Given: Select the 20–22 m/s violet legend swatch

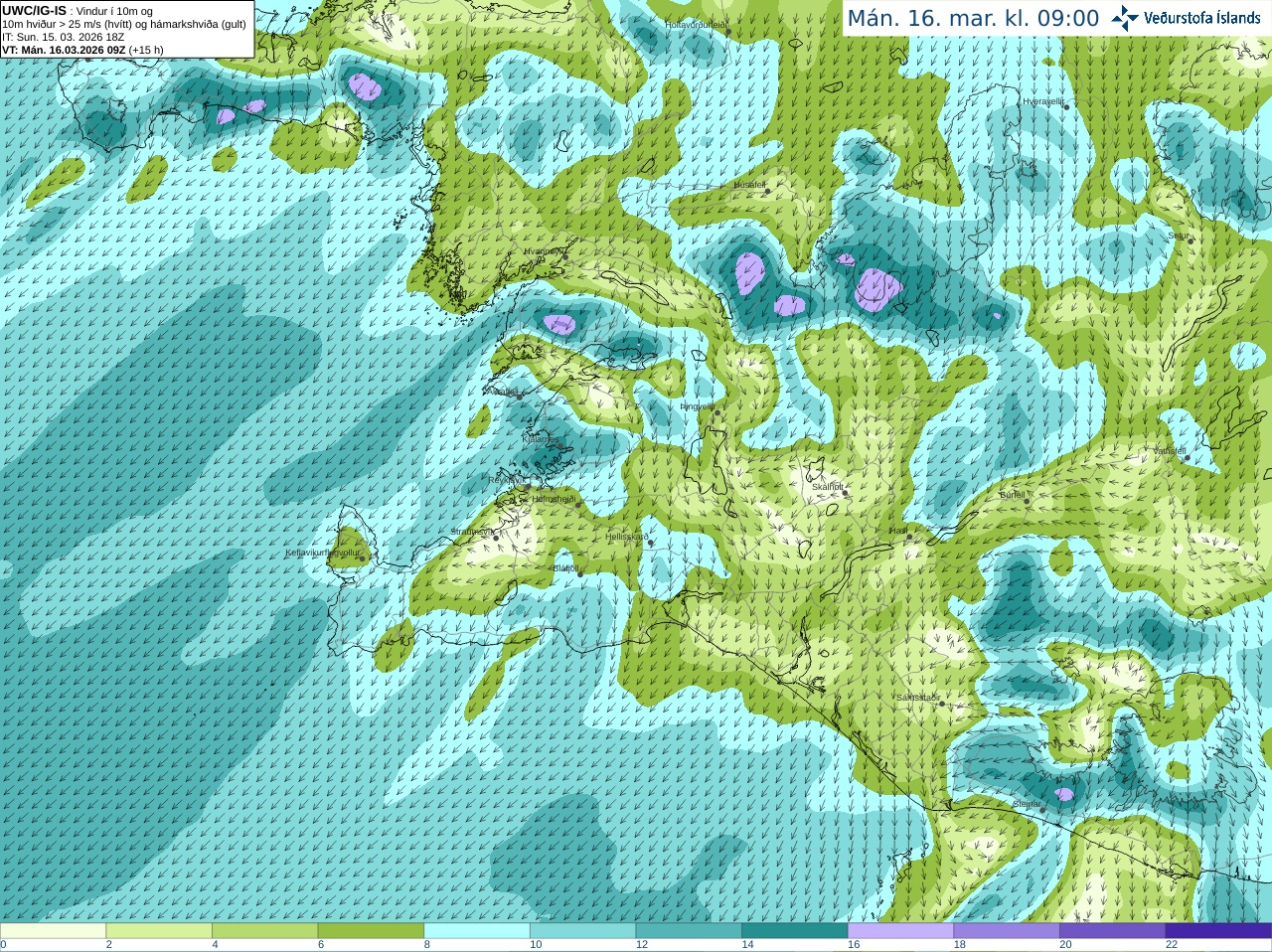Looking at the screenshot, I should (x=1113, y=931).
